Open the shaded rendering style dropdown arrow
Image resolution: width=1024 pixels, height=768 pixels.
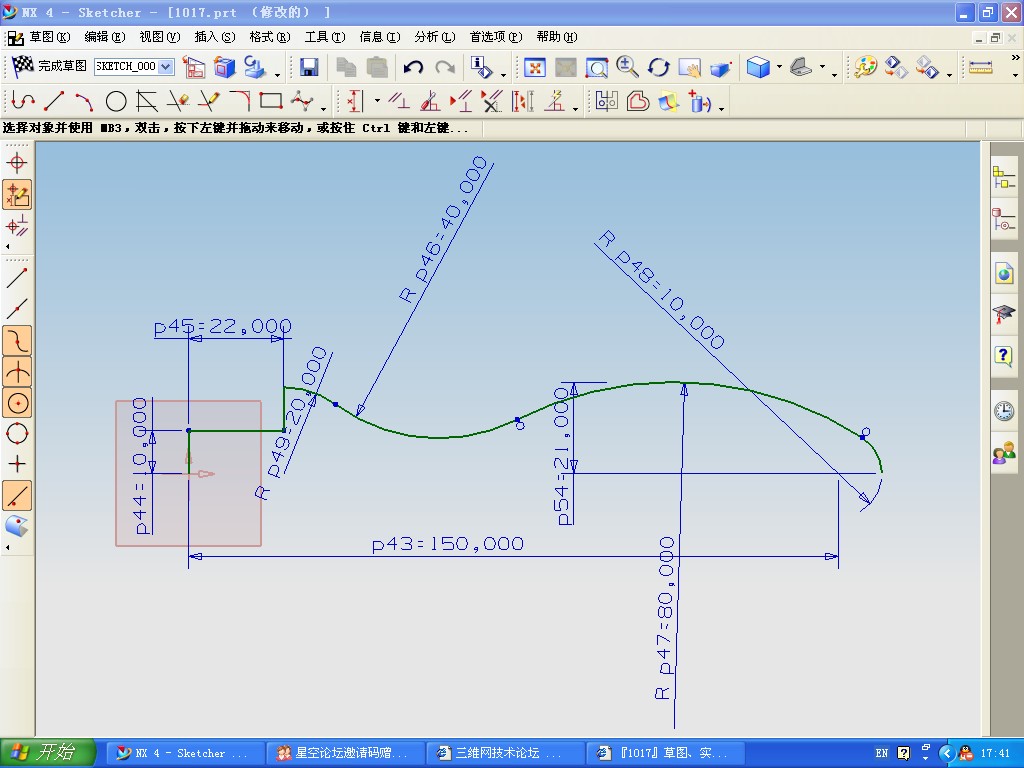779,67
